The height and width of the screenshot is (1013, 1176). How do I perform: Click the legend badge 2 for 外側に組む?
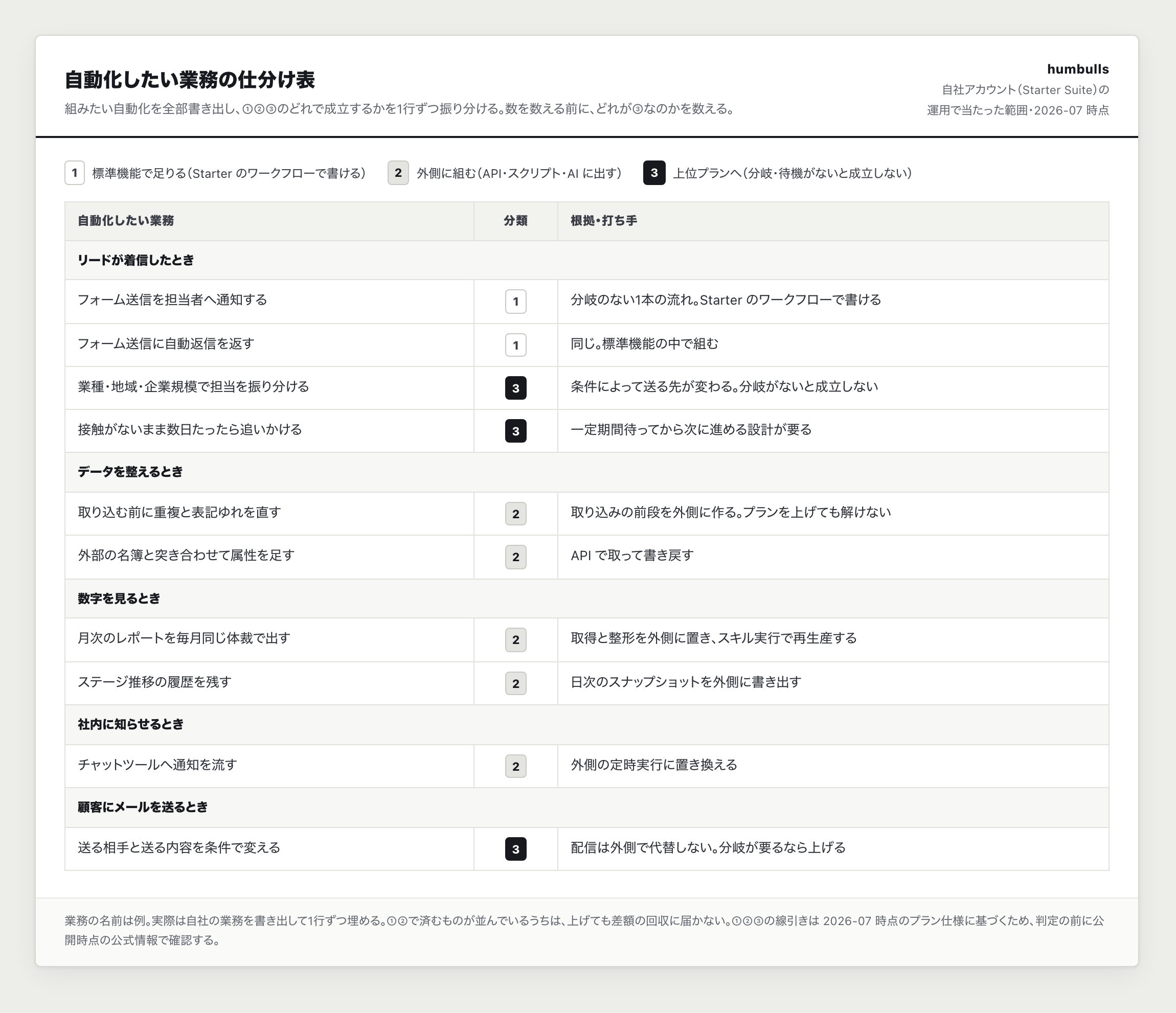tap(398, 173)
